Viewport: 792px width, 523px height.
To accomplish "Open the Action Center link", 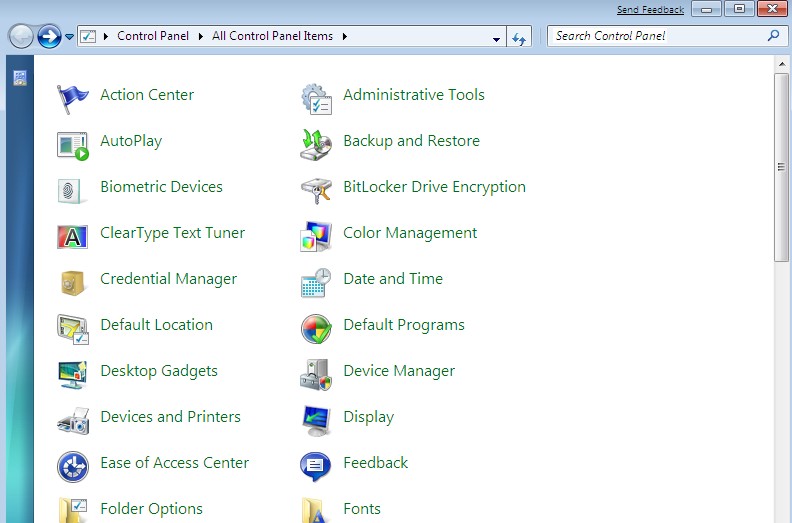I will [147, 94].
